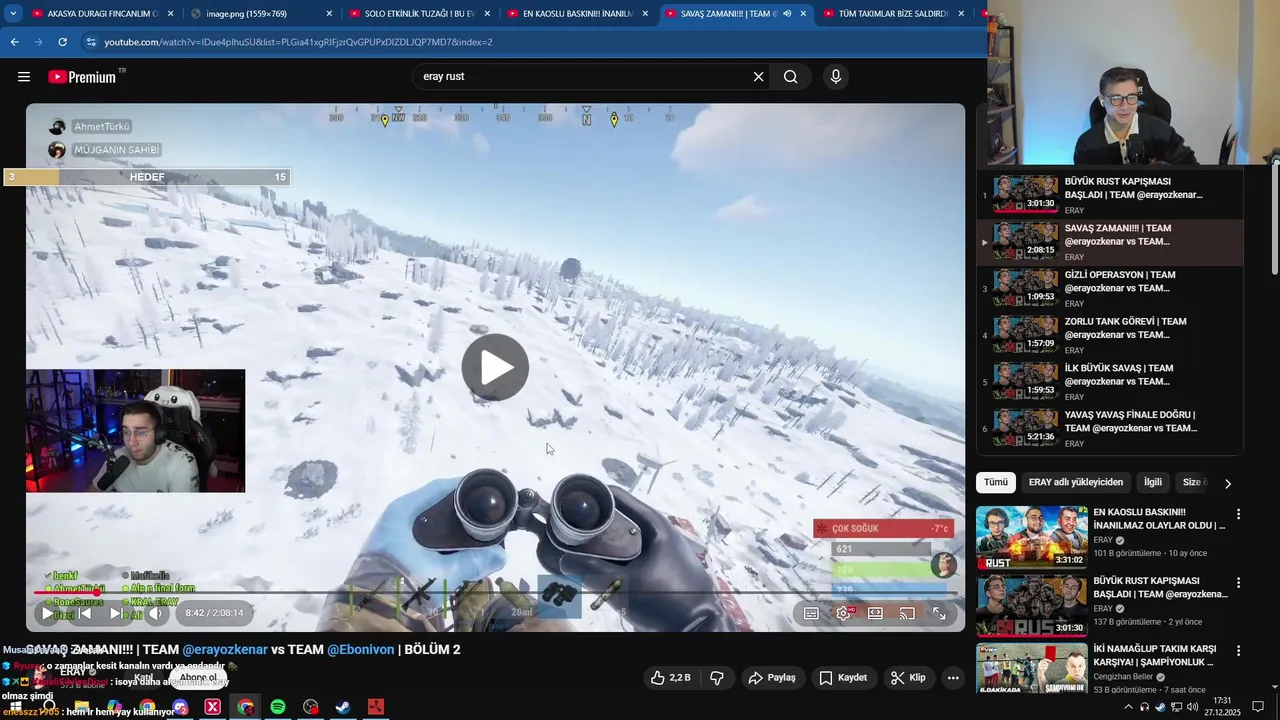This screenshot has width=1280, height=720.
Task: Submit search with magnifier button
Action: (790, 77)
